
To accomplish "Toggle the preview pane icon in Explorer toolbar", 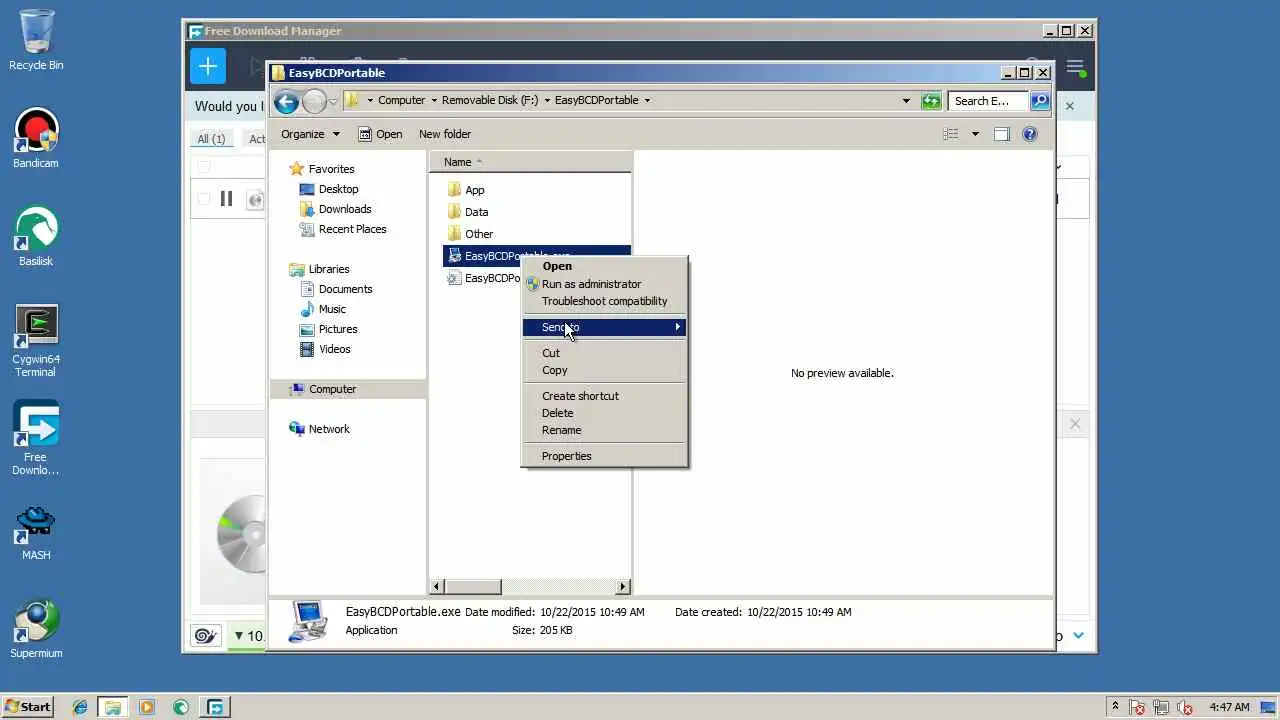I will pyautogui.click(x=1002, y=134).
